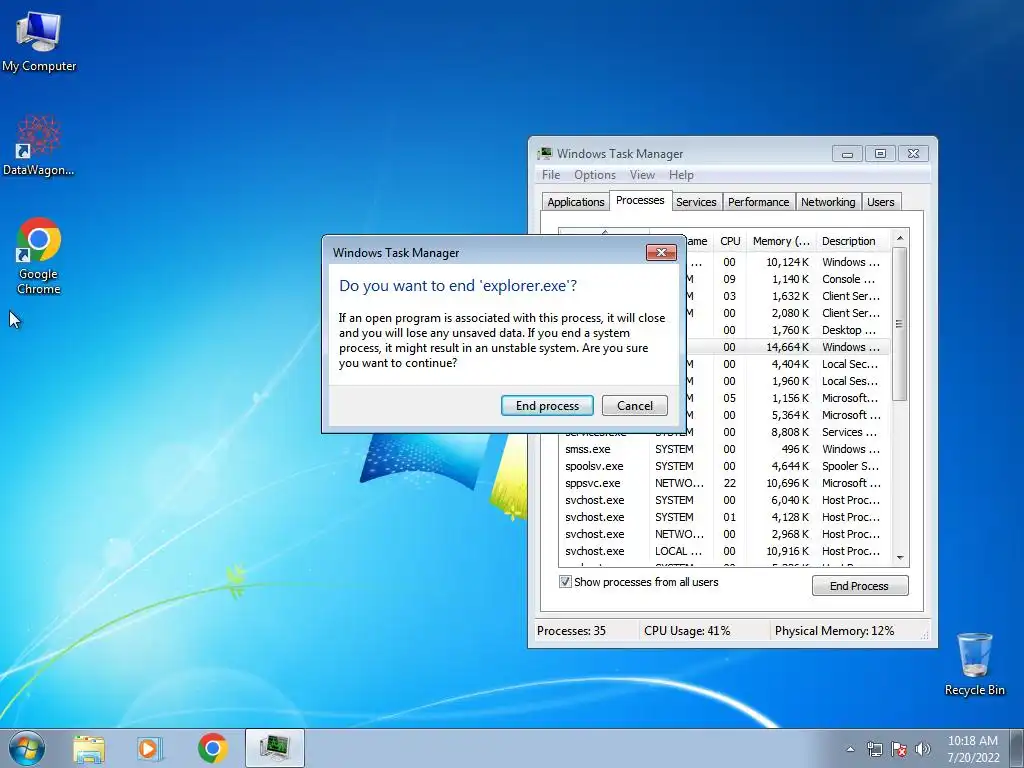Switch to the Performance tab
Image resolution: width=1024 pixels, height=768 pixels.
758,202
